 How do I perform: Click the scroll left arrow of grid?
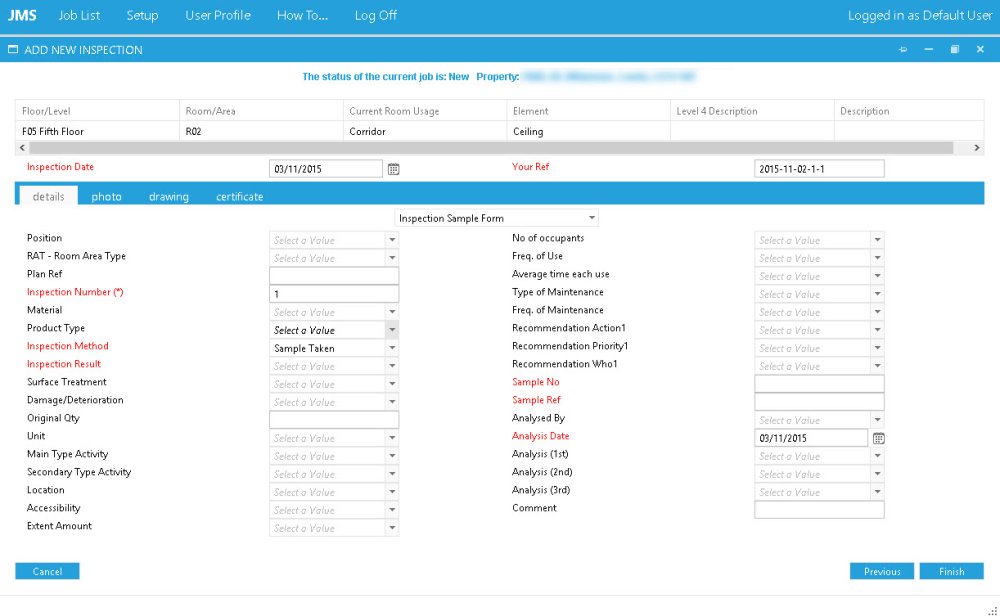click(22, 147)
